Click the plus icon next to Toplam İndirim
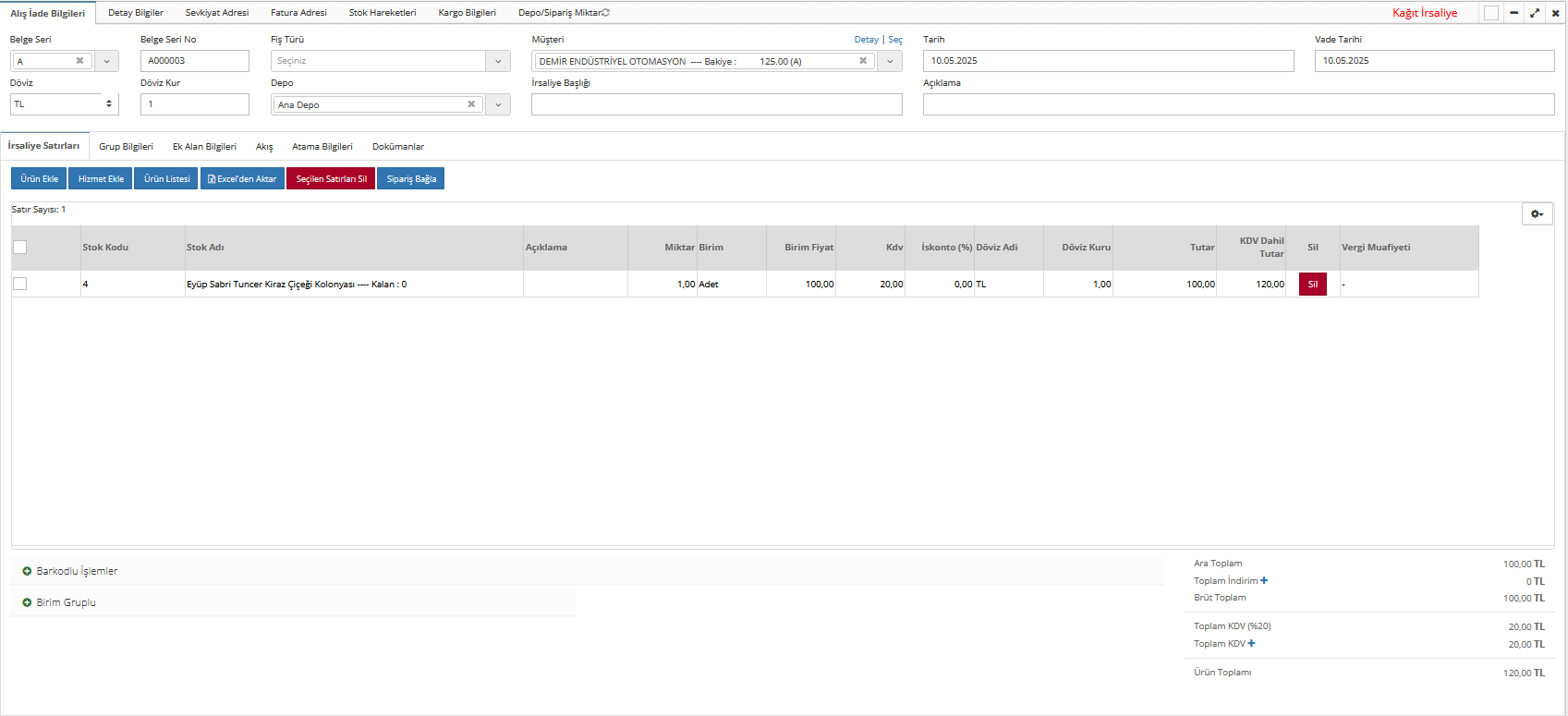The width and height of the screenshot is (1568, 716). coord(1264,581)
